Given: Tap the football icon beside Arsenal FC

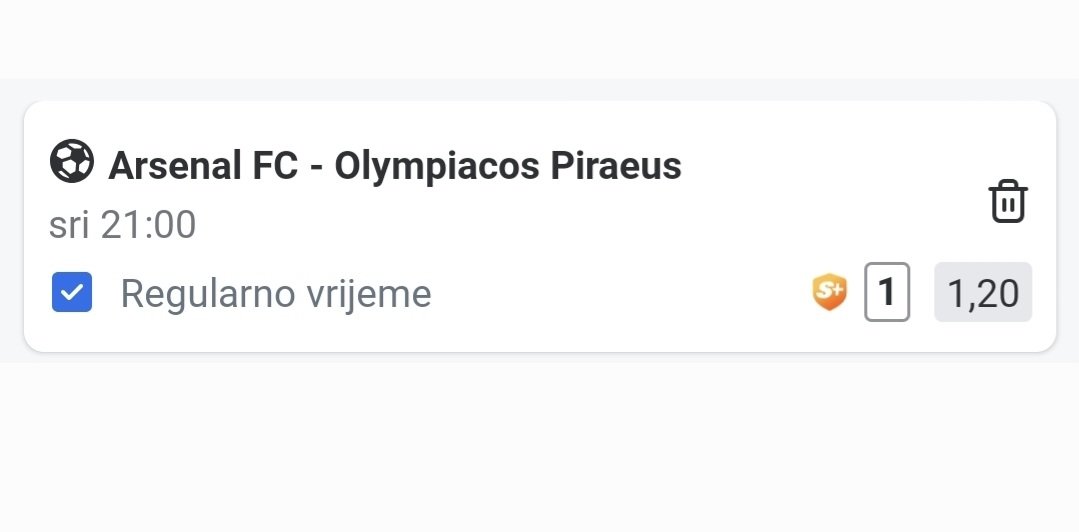Looking at the screenshot, I should [72, 161].
